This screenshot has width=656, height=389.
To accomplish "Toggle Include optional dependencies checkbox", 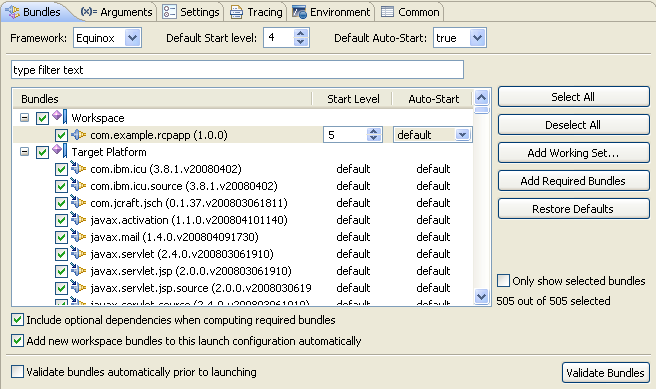I will tap(17, 320).
